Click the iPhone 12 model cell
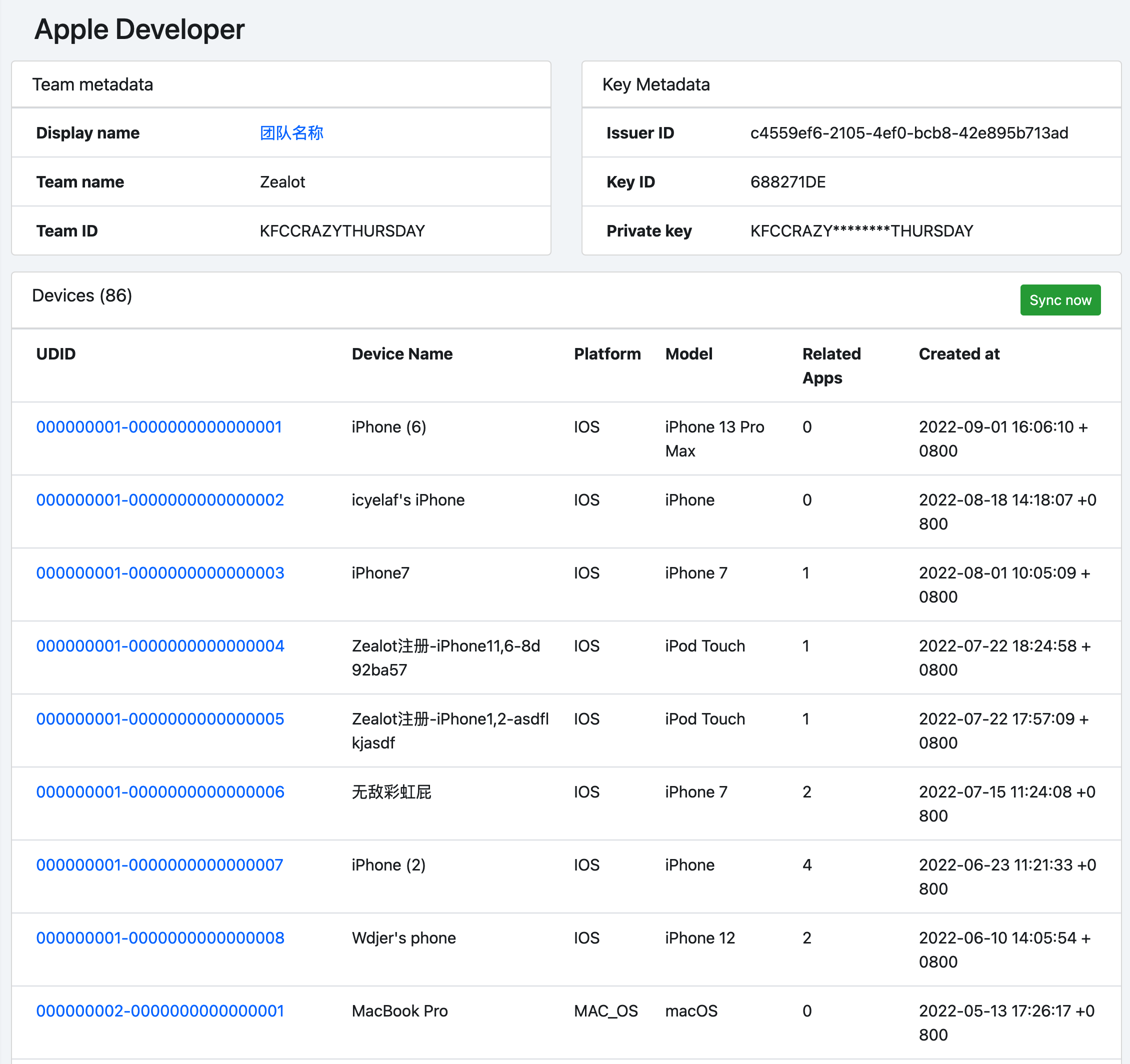 pos(699,938)
